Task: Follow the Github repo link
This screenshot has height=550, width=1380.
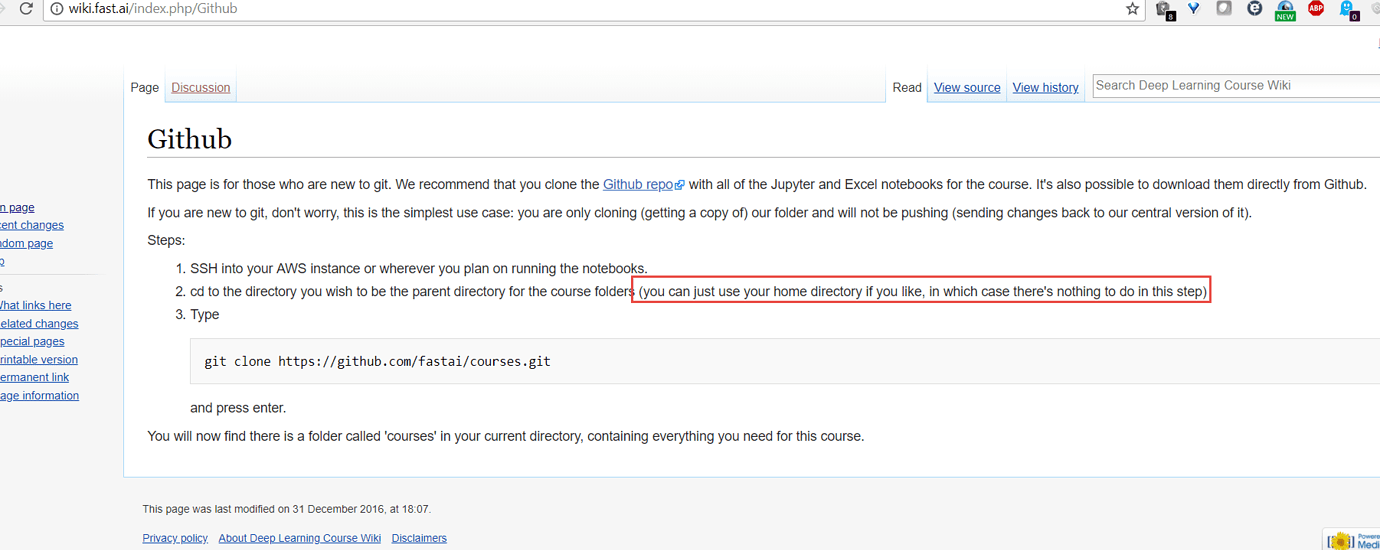Action: (638, 185)
